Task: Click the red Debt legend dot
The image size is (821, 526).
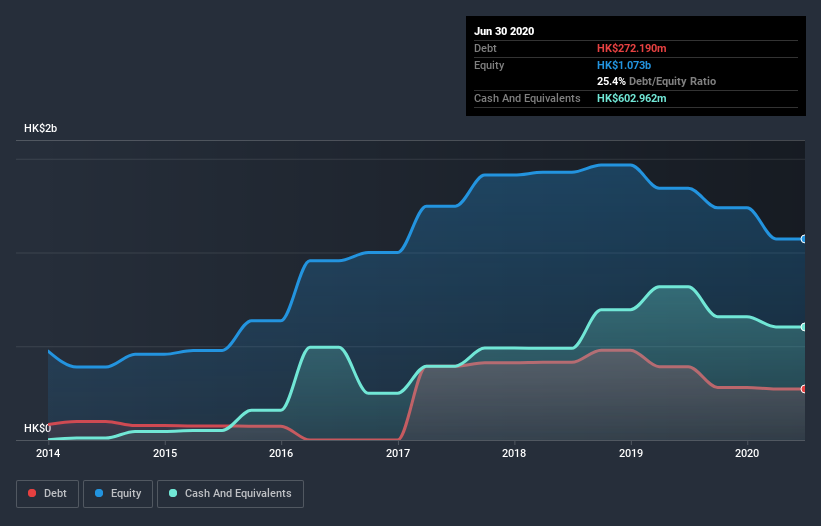Action: tap(32, 493)
